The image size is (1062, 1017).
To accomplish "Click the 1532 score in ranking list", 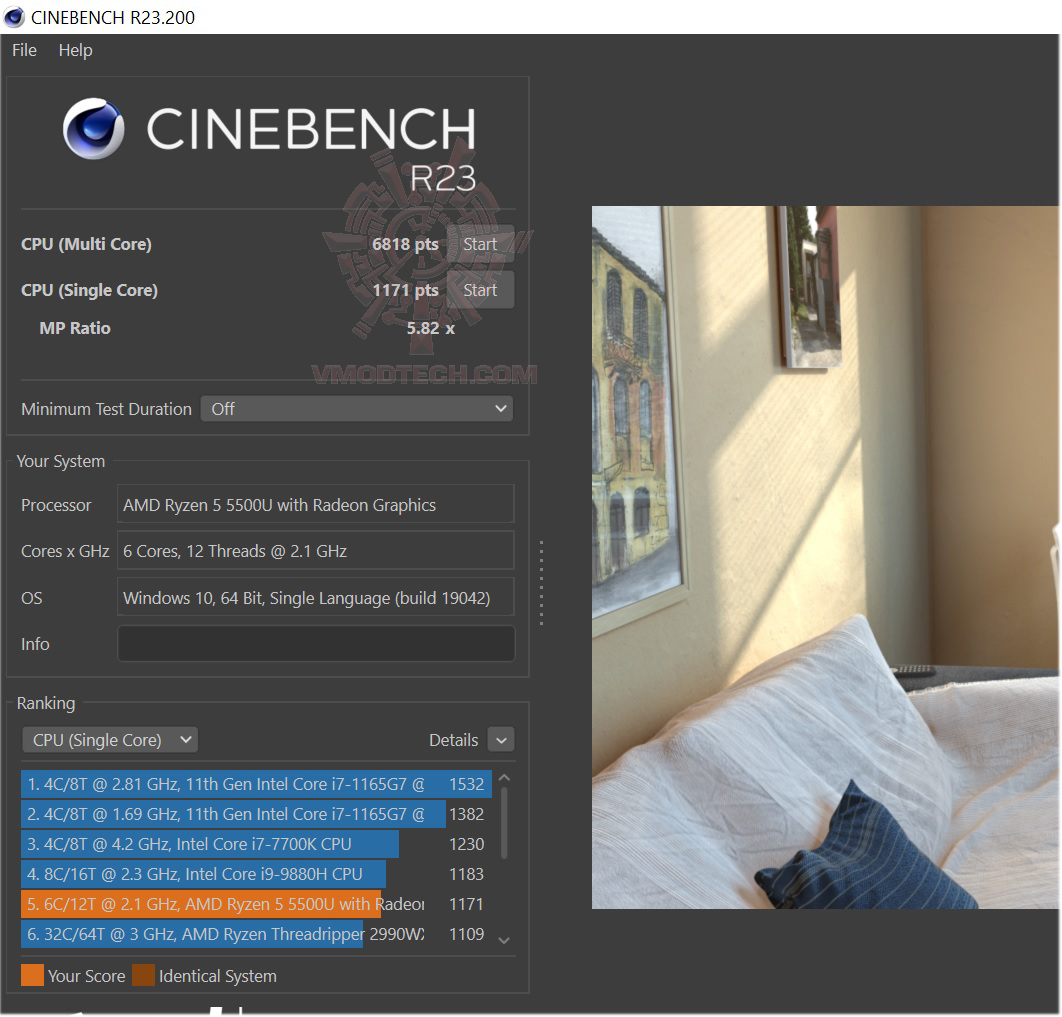I will 467,784.
